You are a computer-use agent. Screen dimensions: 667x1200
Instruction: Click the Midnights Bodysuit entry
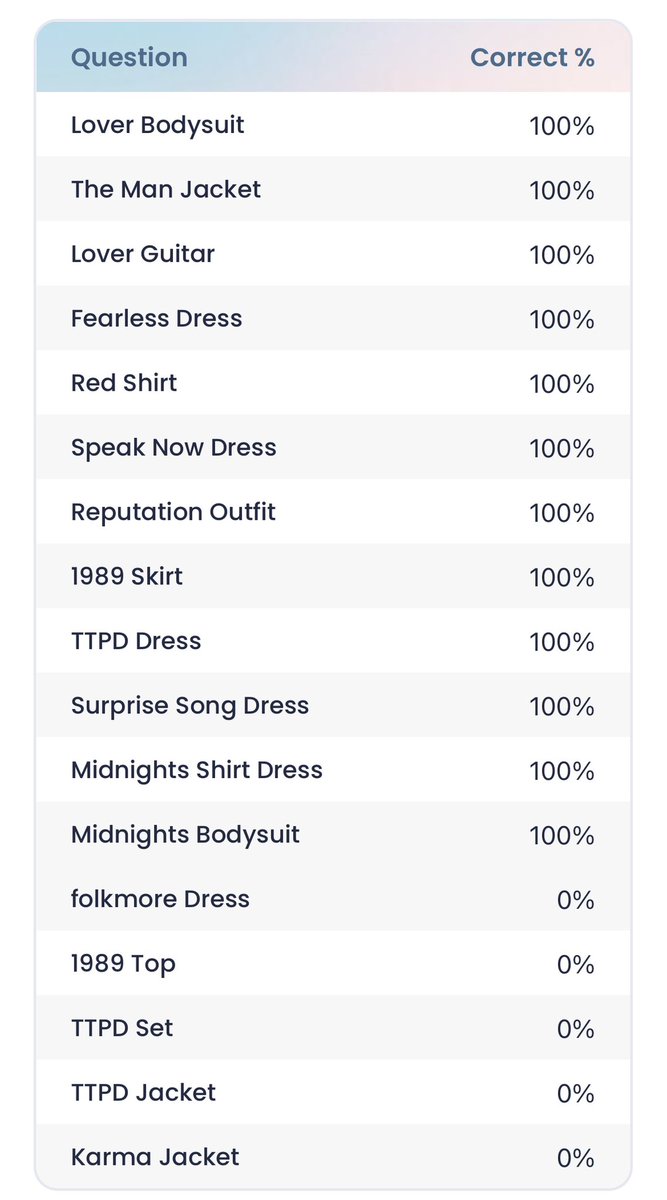click(x=333, y=834)
